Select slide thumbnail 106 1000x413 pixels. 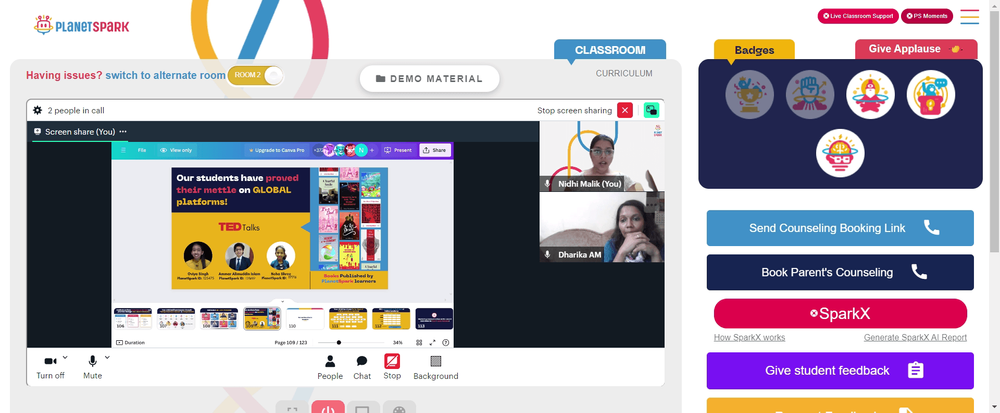pos(133,318)
